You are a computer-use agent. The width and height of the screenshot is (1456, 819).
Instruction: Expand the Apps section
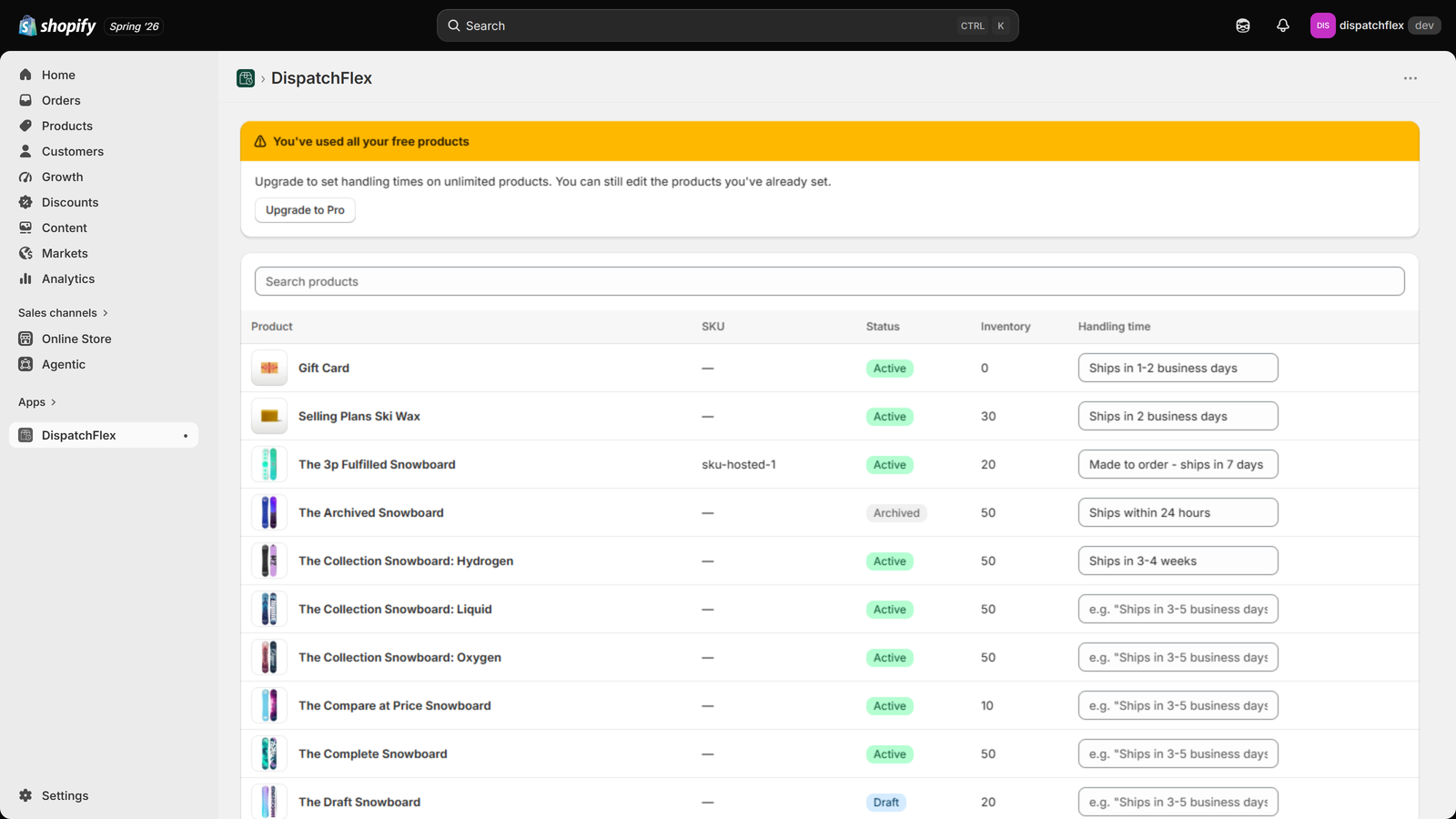coord(37,402)
